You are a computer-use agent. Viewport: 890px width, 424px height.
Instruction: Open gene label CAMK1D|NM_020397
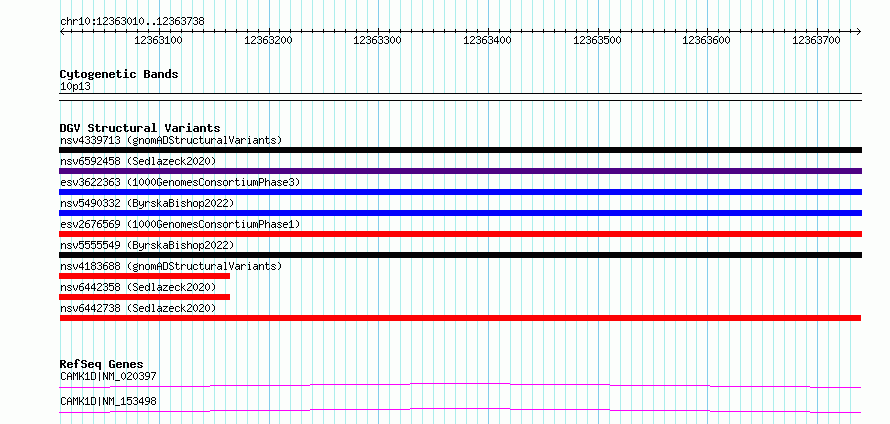click(x=108, y=376)
